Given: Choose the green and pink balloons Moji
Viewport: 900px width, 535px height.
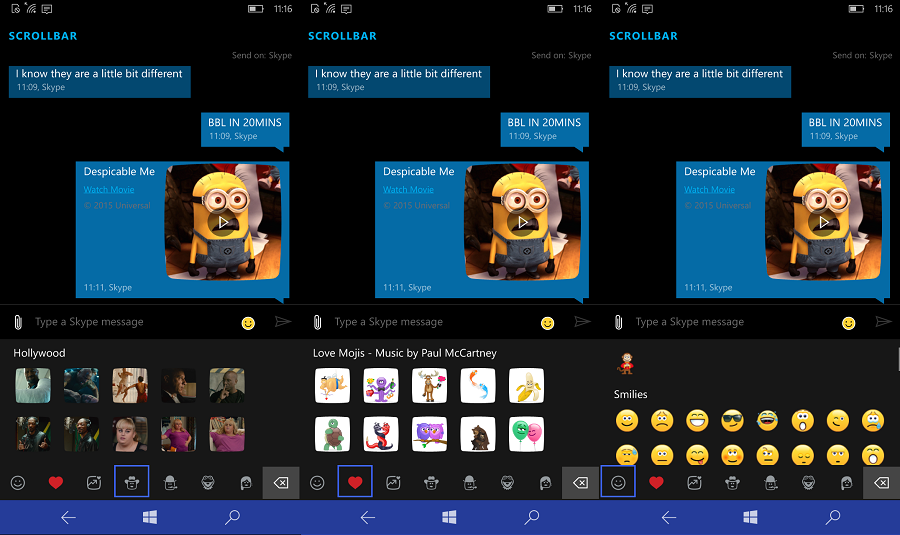Looking at the screenshot, I should tap(526, 434).
